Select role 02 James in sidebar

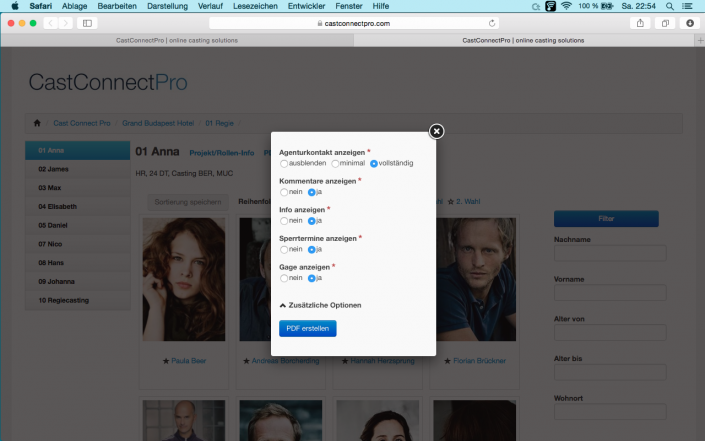tap(77, 169)
